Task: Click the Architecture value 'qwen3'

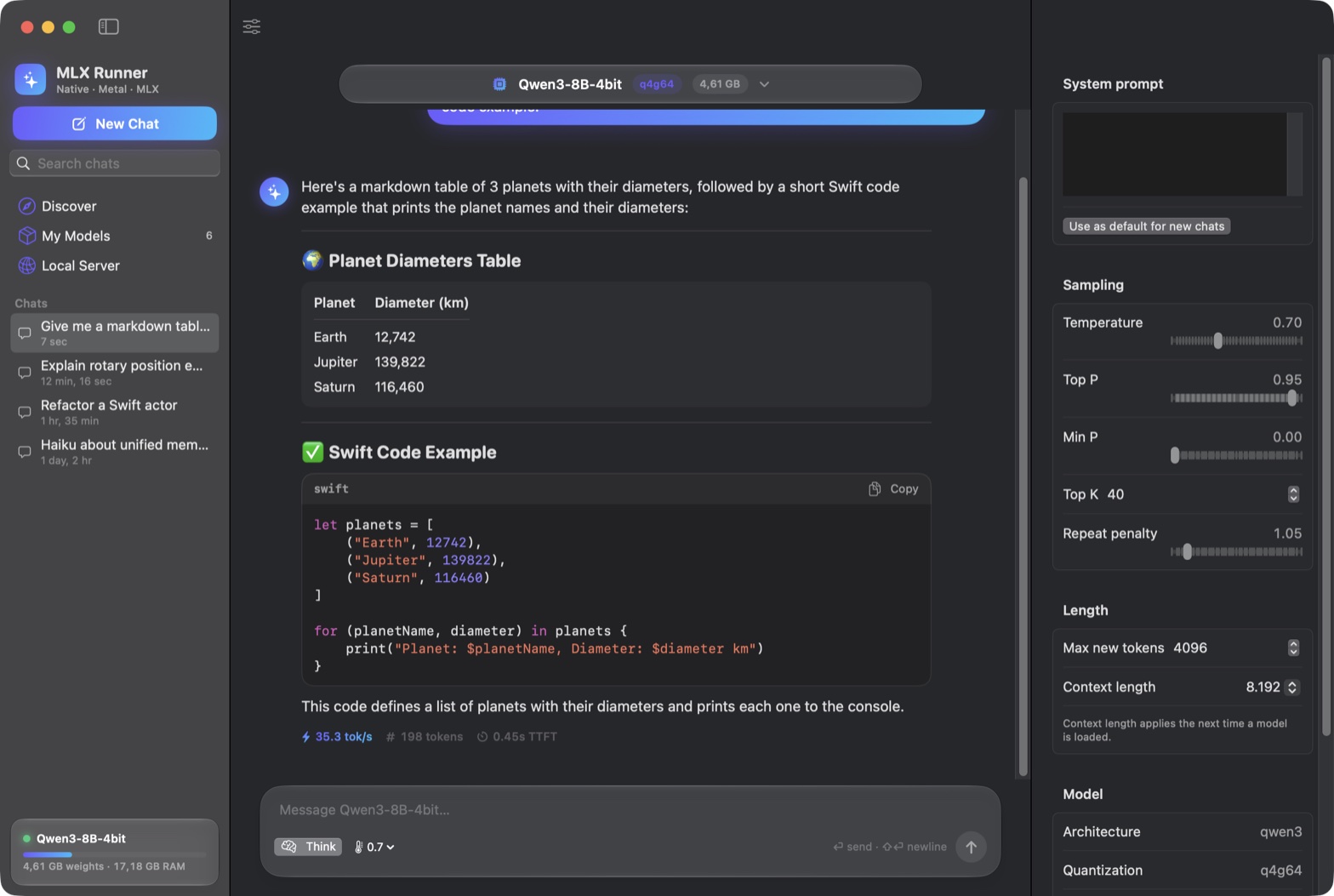Action: click(1280, 832)
